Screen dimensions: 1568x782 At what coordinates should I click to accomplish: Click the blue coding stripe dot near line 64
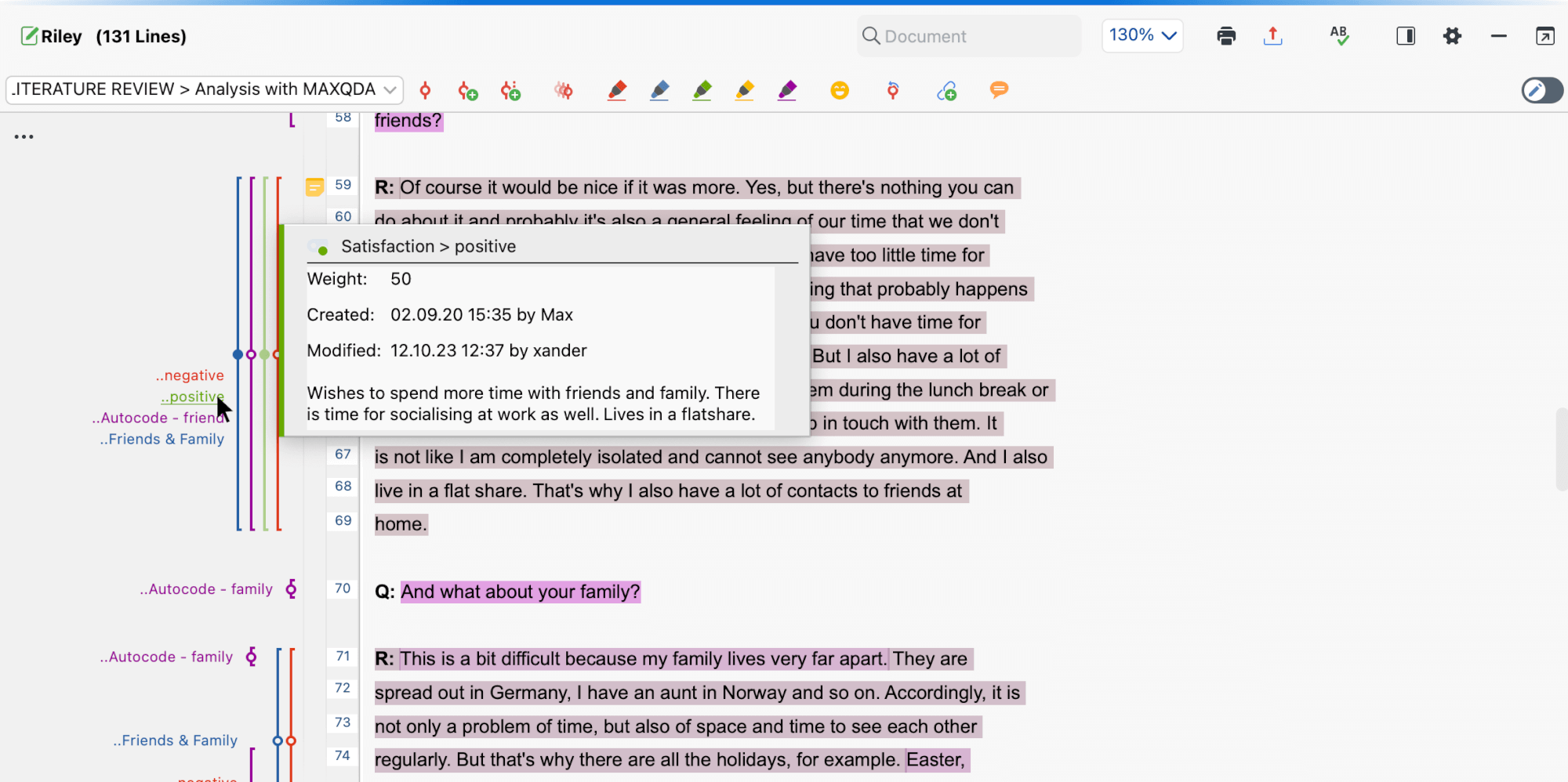pos(238,354)
